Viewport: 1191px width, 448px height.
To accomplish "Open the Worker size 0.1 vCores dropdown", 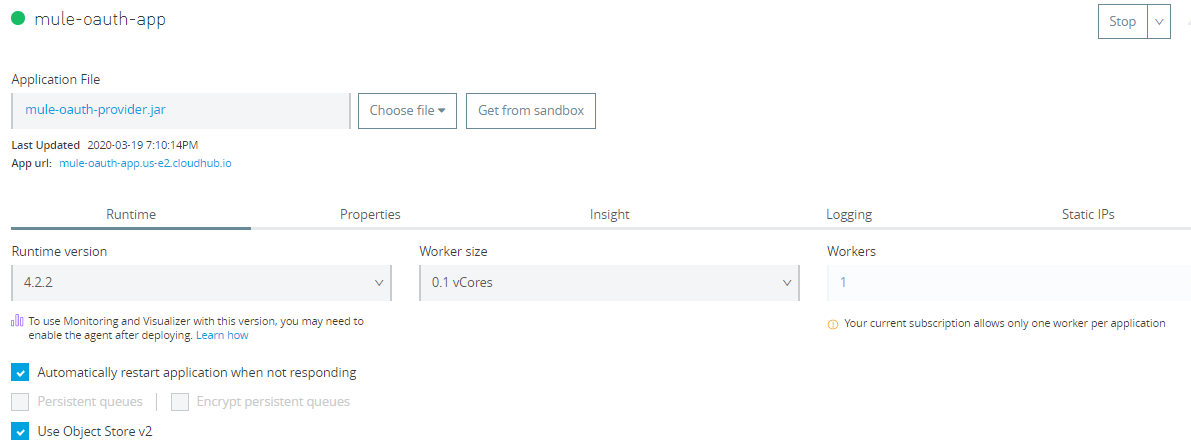I will click(x=609, y=282).
